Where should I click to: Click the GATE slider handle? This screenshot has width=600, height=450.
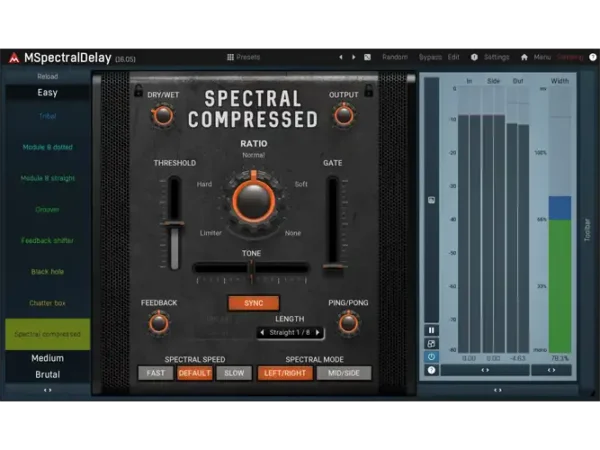pyautogui.click(x=334, y=266)
